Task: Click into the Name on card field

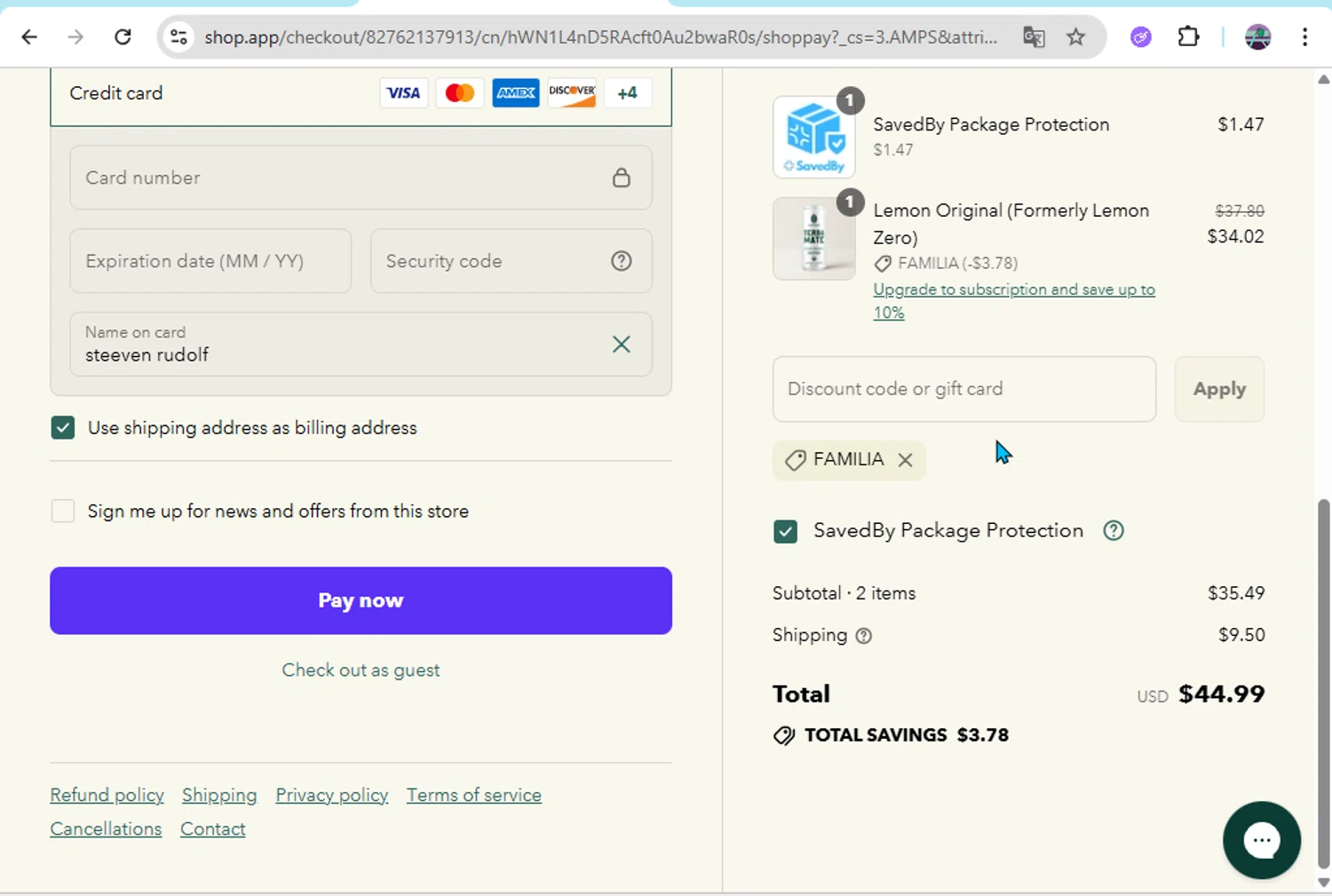Action: coord(361,345)
